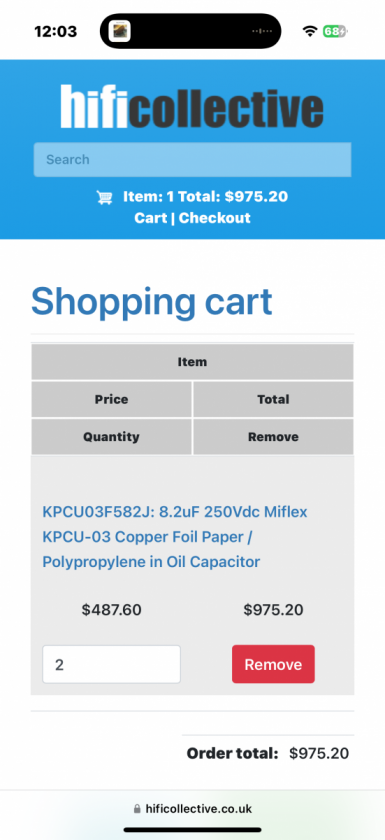Go to Checkout
The height and width of the screenshot is (840, 385).
215,218
